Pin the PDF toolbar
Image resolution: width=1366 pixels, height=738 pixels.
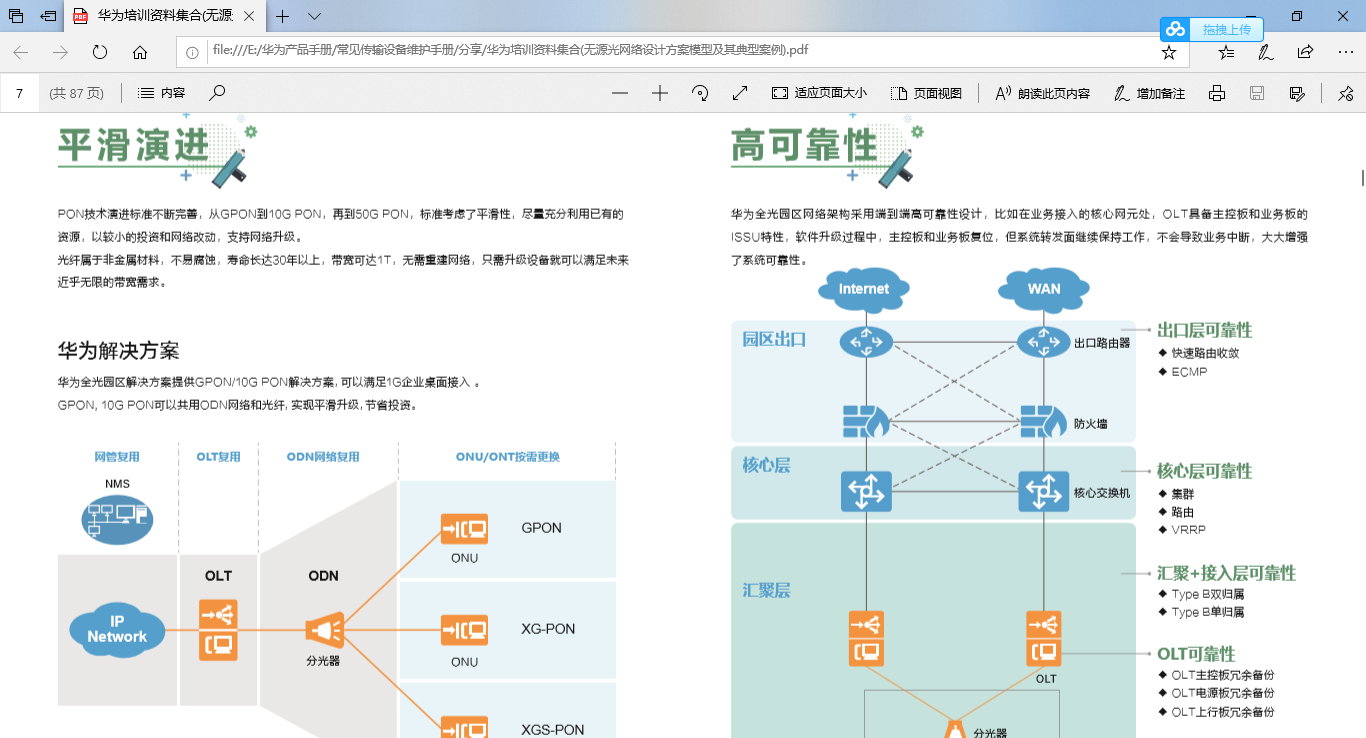[x=1345, y=93]
